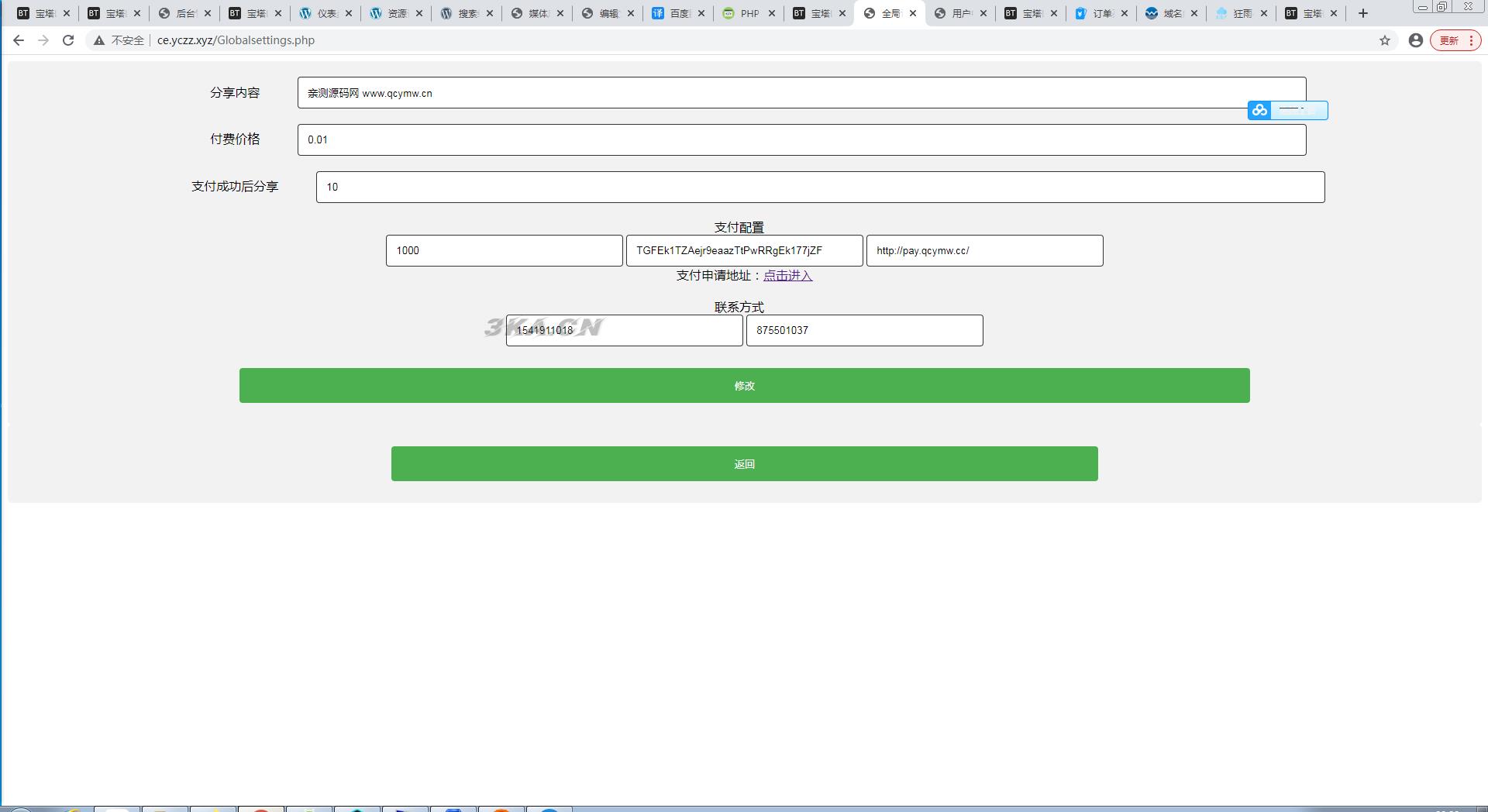Click the insecure site warning icon
The height and width of the screenshot is (812, 1488).
pos(99,40)
